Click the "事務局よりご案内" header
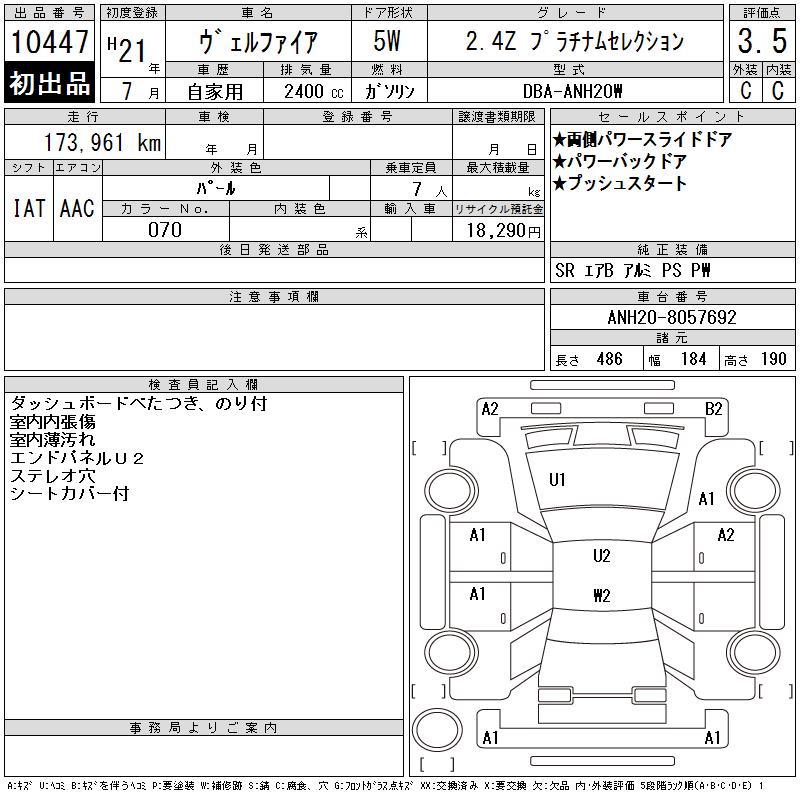Screen dimensions: 800x800 click(204, 728)
